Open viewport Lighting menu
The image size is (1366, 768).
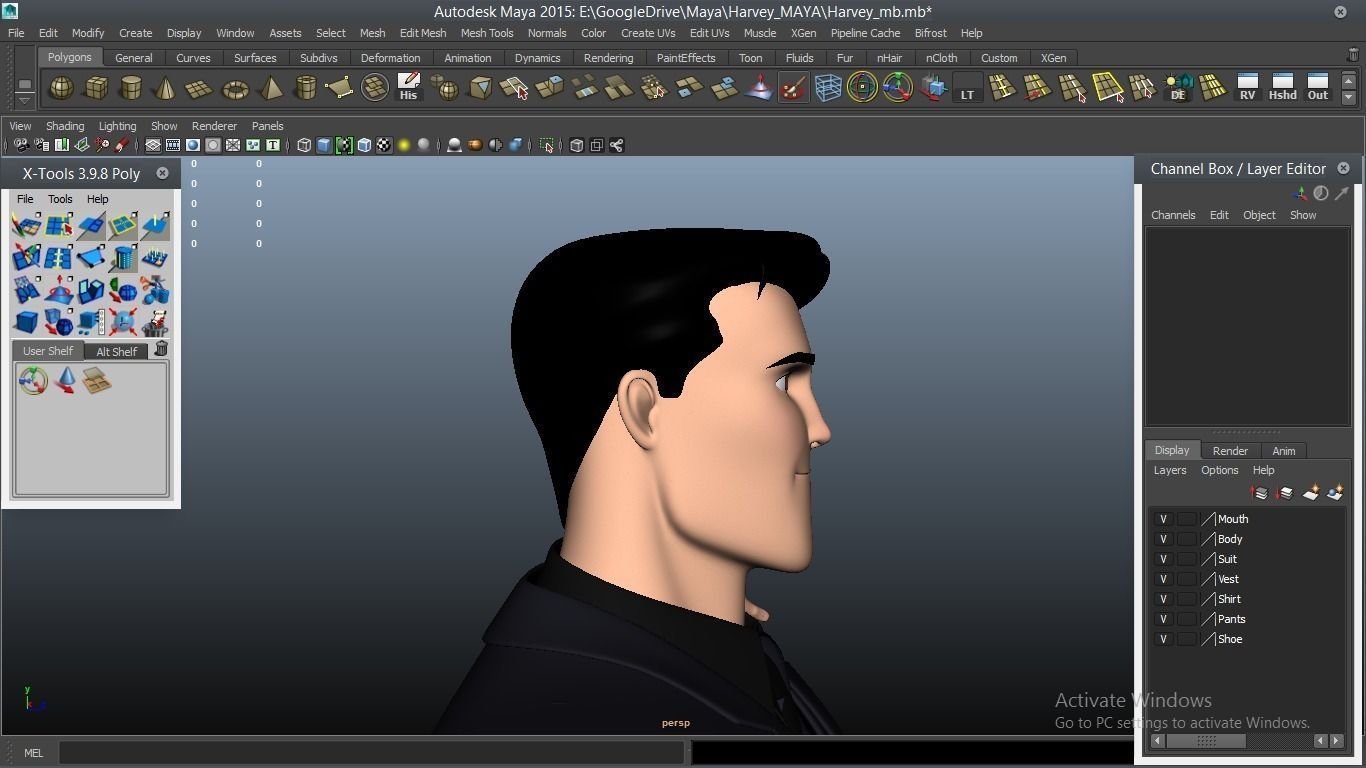point(117,126)
